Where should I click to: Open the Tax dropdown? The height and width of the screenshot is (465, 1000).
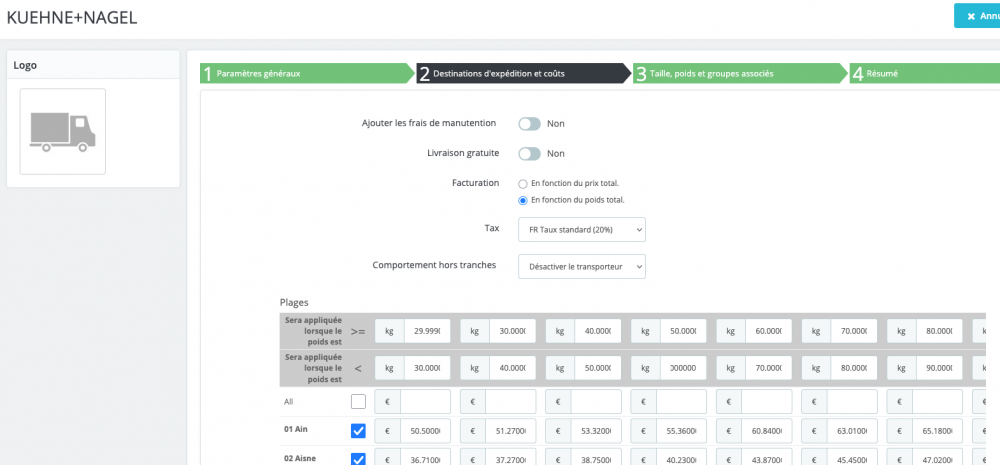coord(582,230)
